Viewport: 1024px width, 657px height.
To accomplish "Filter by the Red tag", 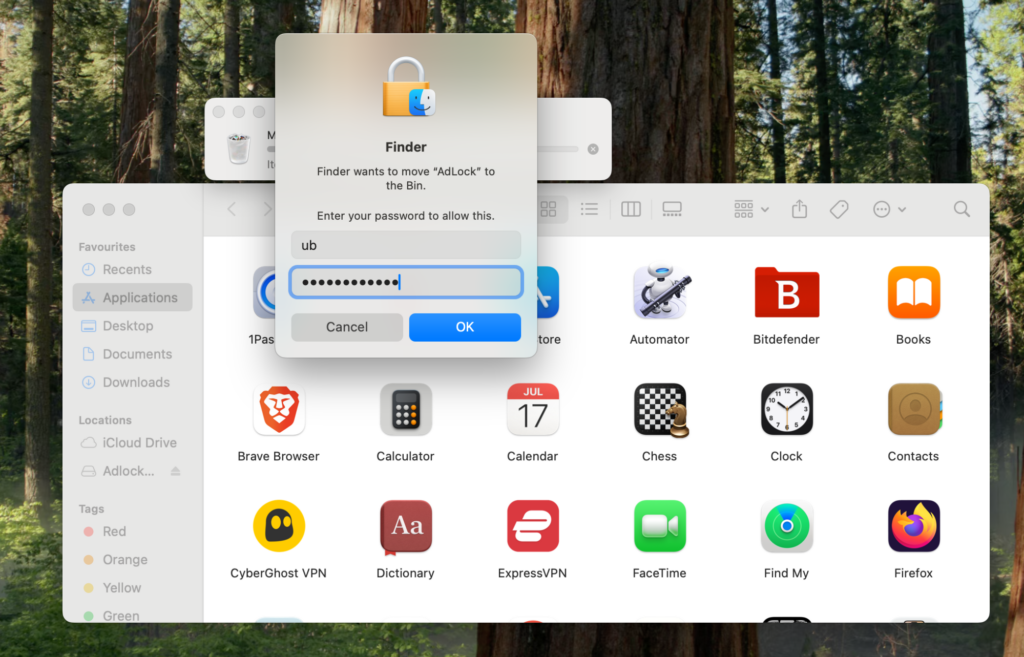I will [x=133, y=531].
